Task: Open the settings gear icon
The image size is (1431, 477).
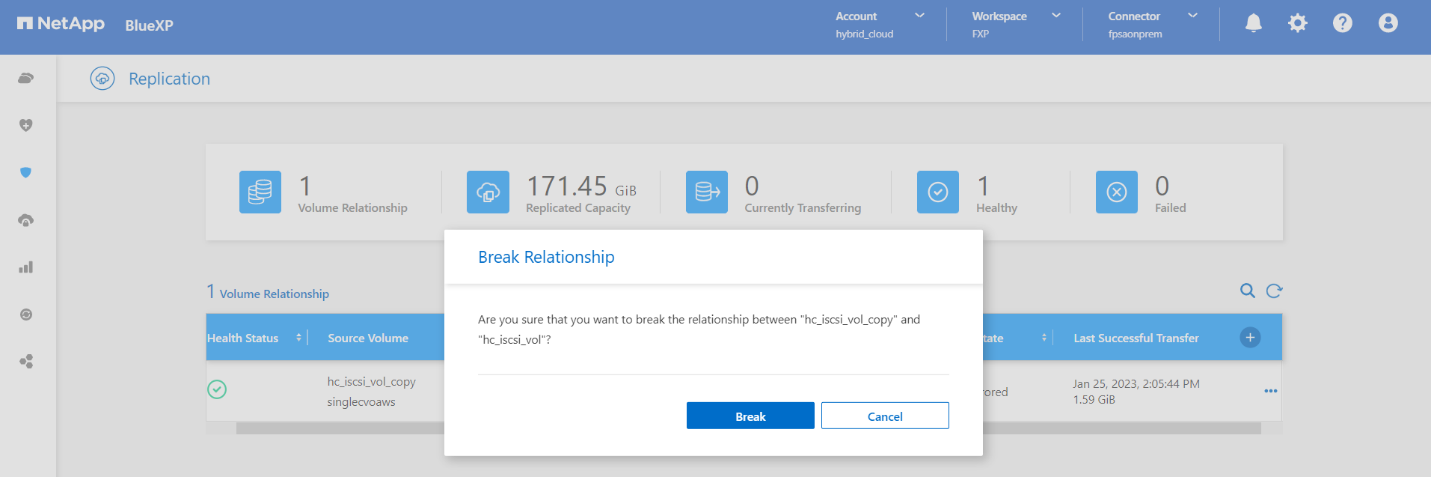Action: (x=1297, y=23)
